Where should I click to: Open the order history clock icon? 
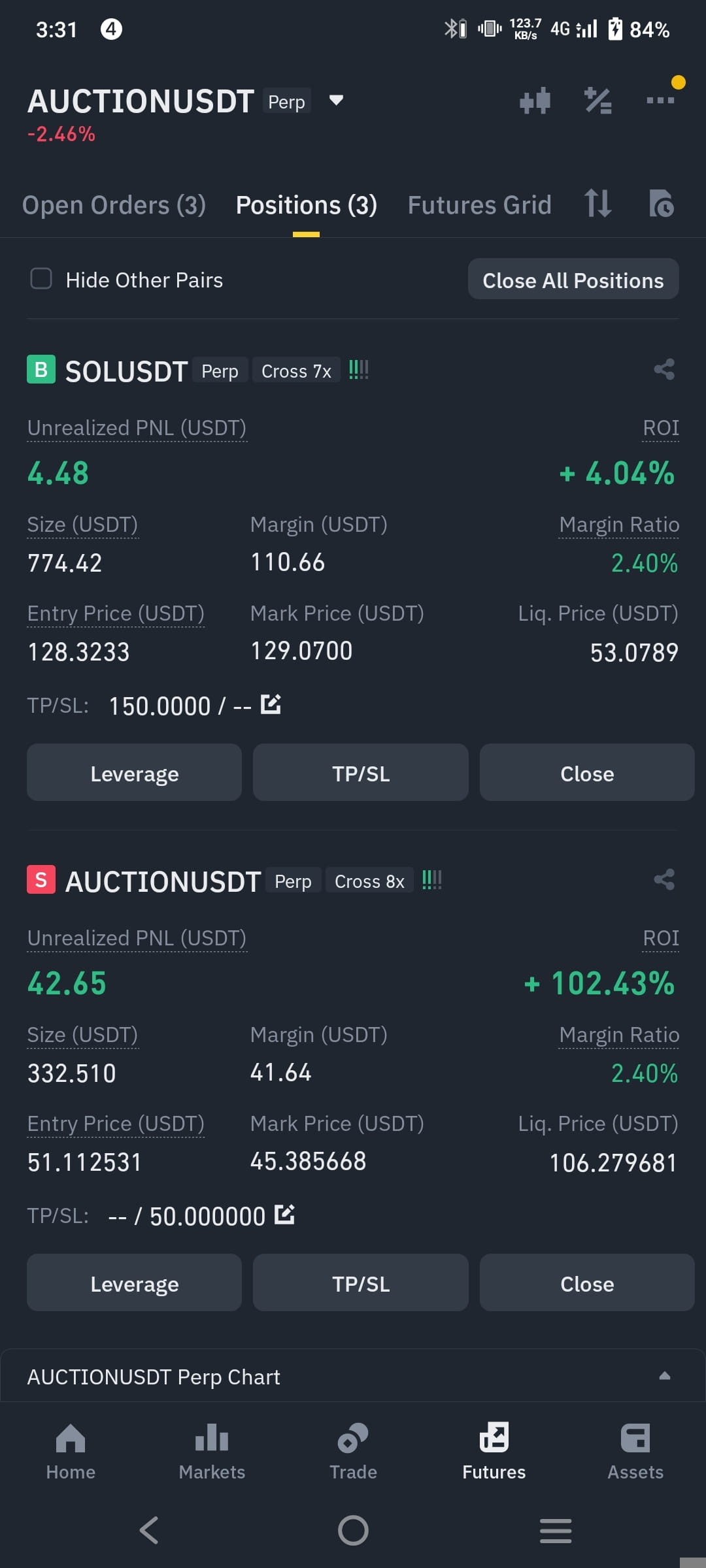pos(661,203)
